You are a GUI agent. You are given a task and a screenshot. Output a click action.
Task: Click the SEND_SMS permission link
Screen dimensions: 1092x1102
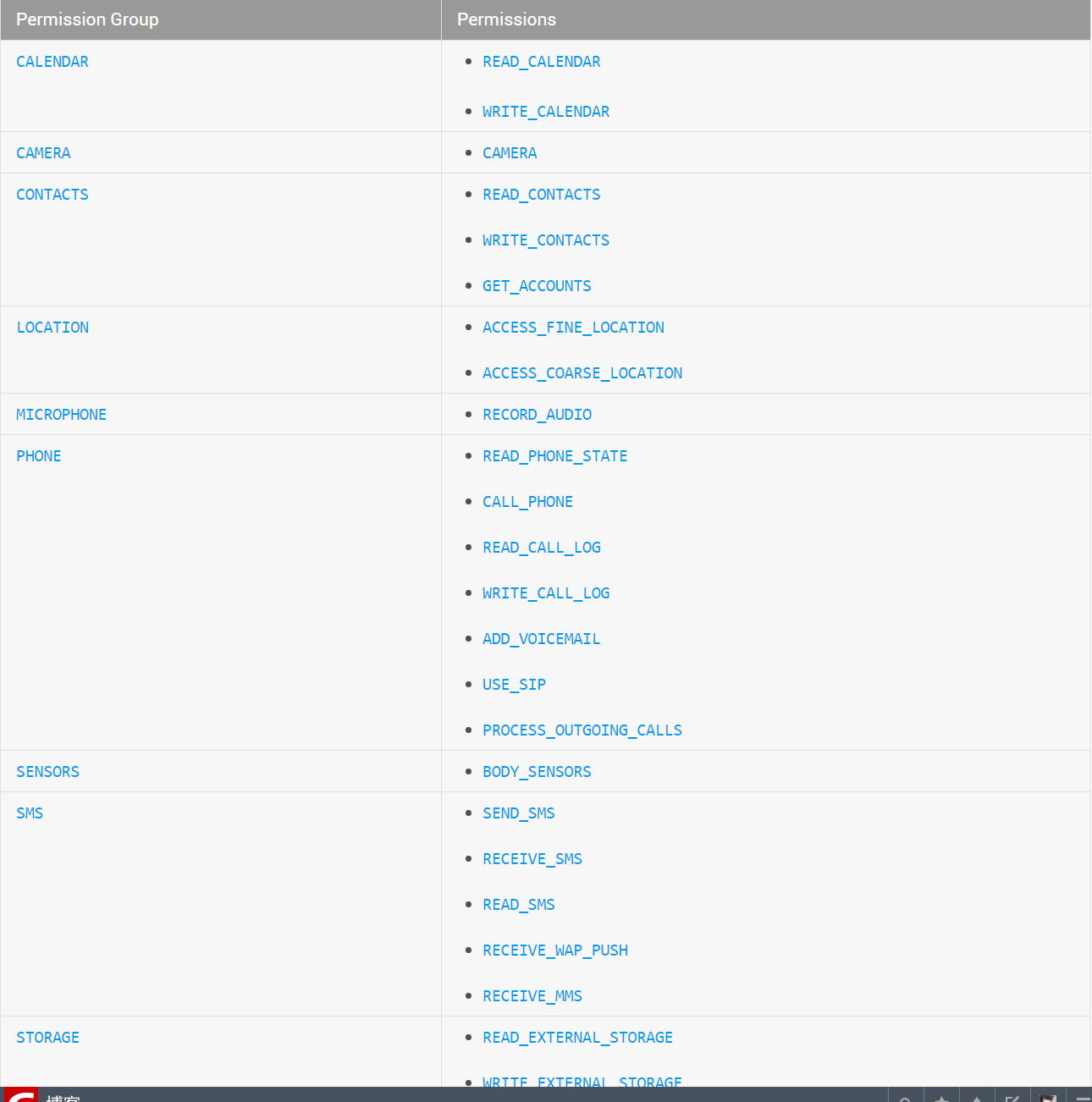click(519, 813)
